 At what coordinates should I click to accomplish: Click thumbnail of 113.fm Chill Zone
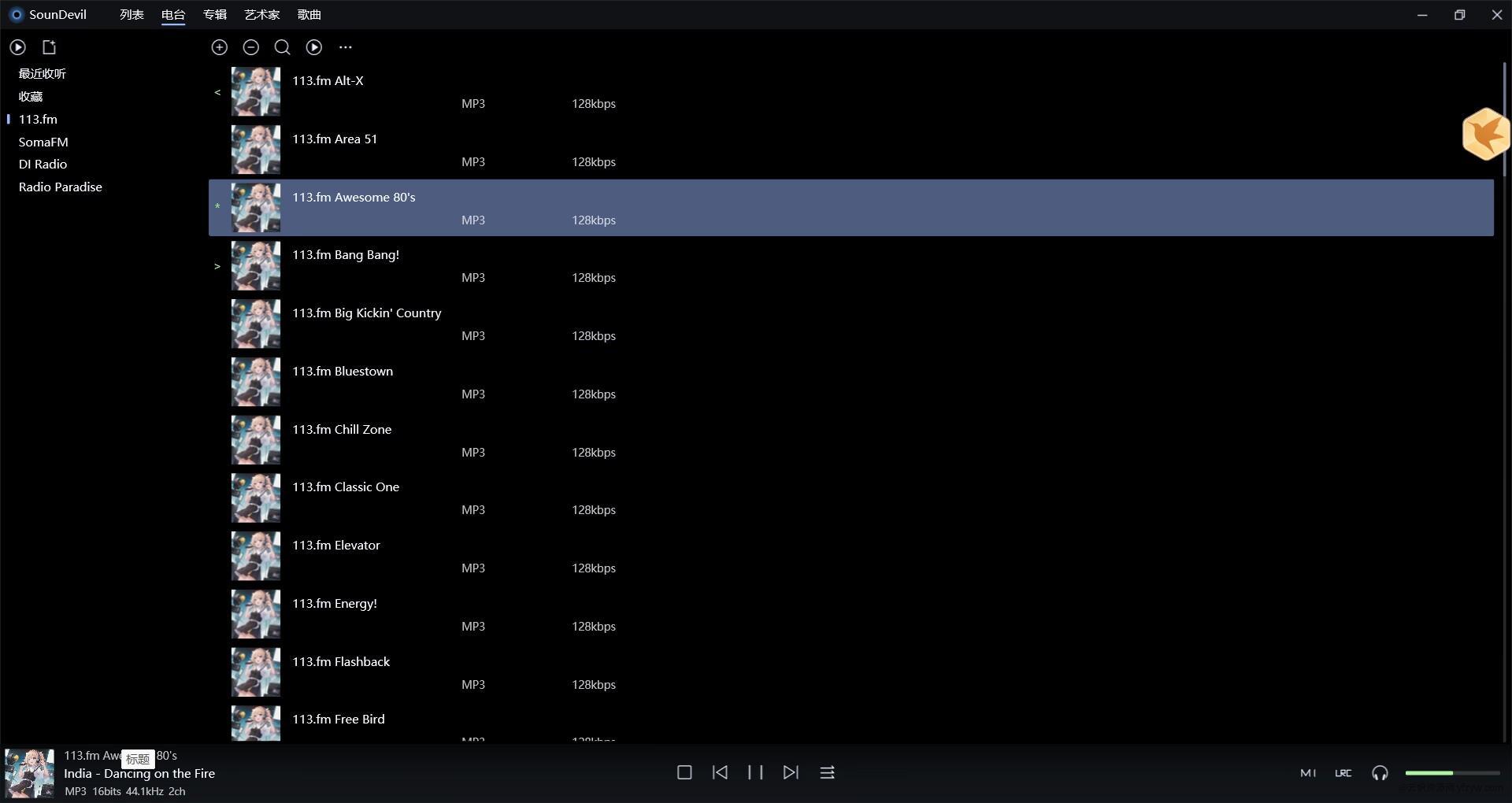[255, 440]
